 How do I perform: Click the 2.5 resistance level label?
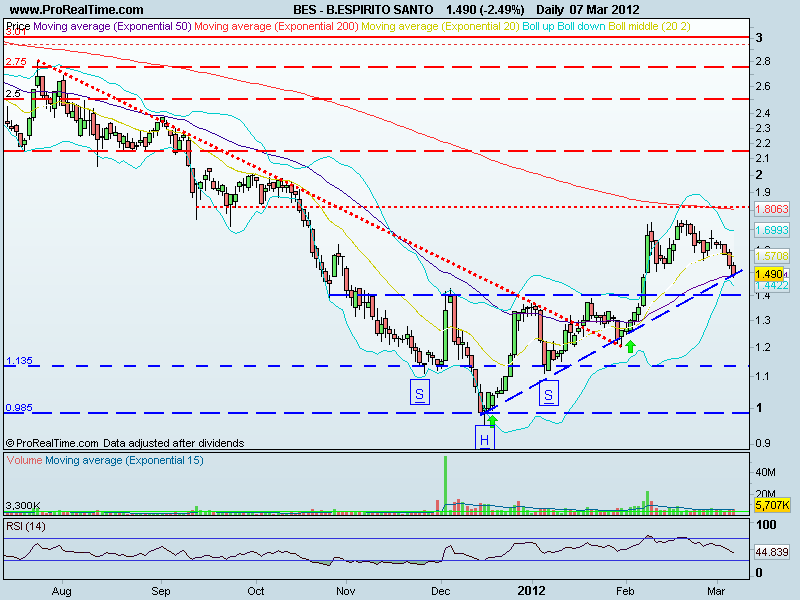[x=13, y=93]
